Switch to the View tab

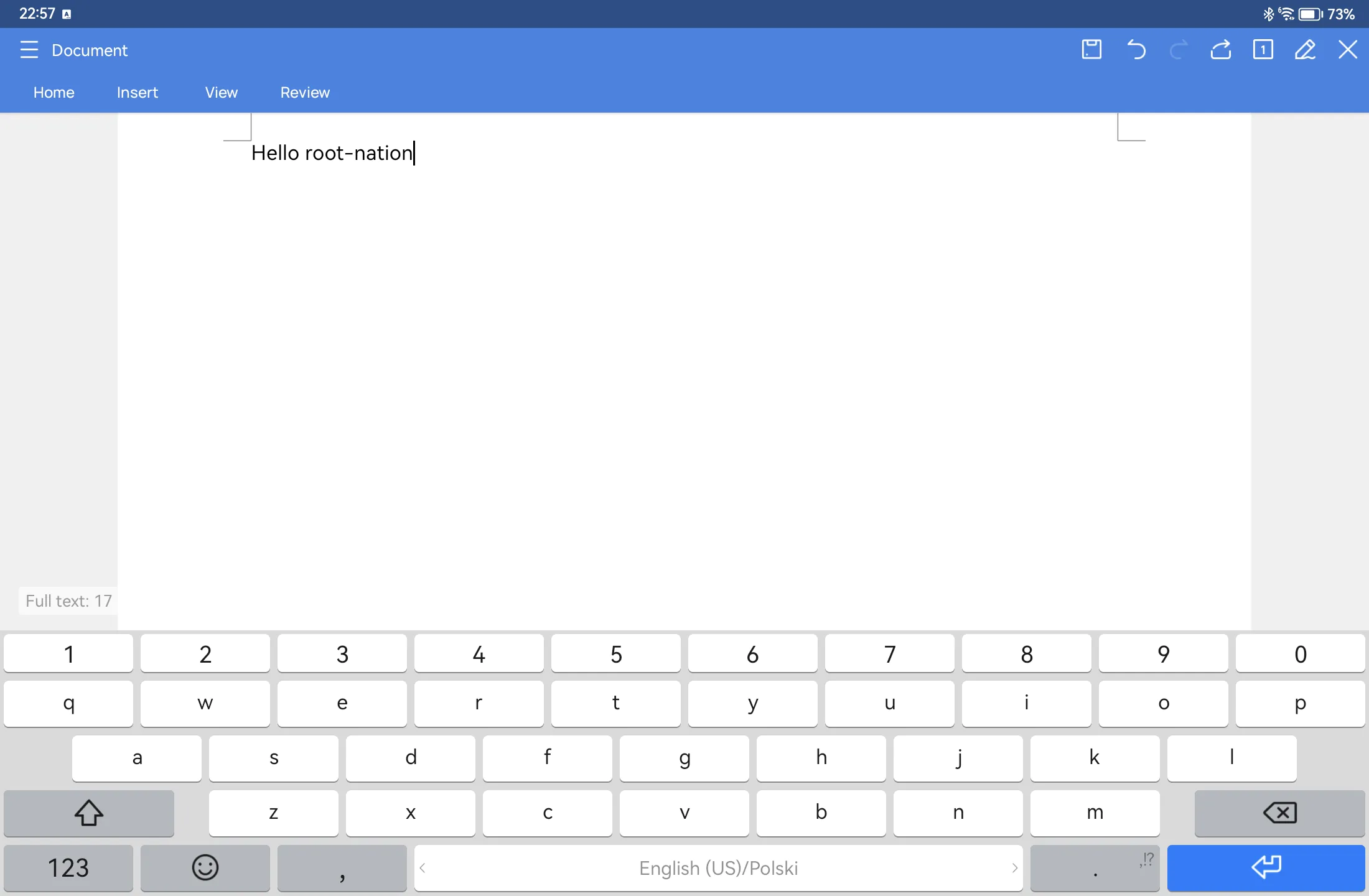(x=222, y=93)
